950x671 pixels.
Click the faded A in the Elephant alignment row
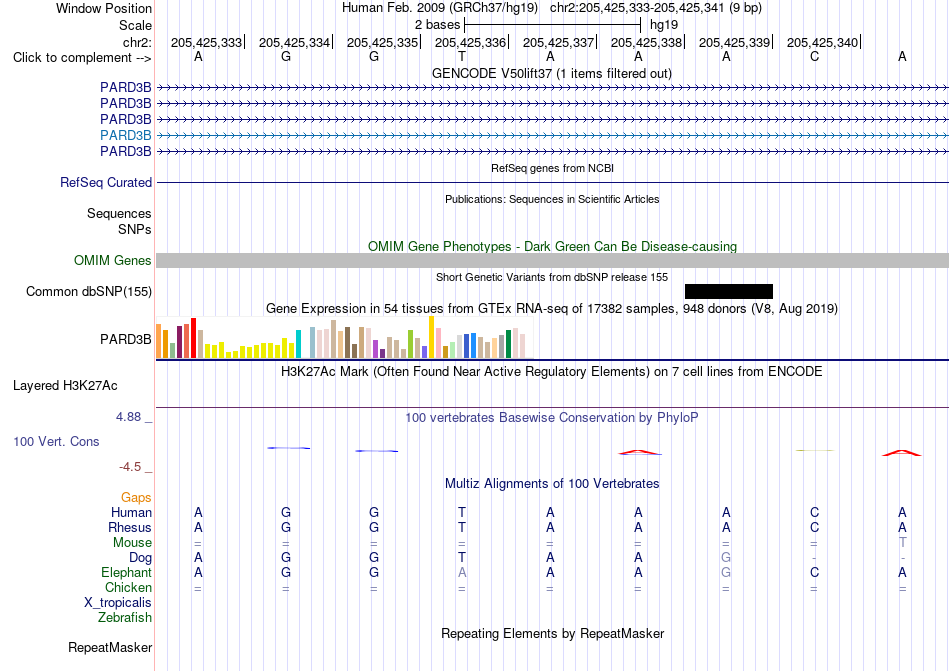pyautogui.click(x=462, y=572)
